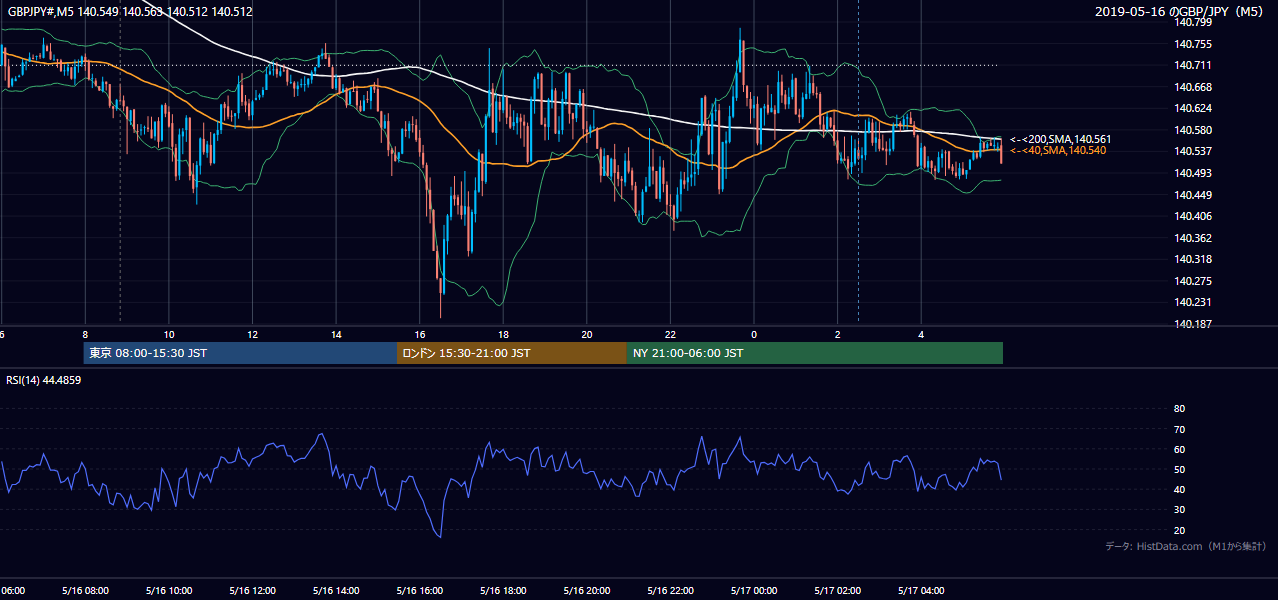Click bottom time label 5/17 04:00

[x=920, y=591]
